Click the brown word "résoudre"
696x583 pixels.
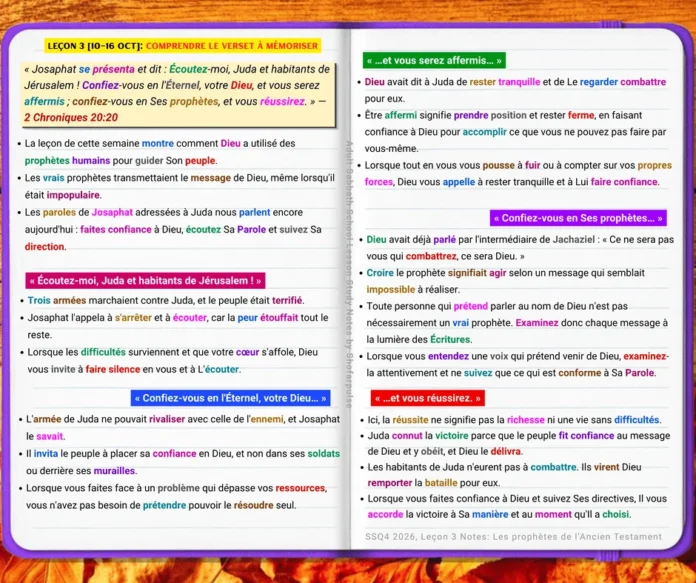click(x=253, y=505)
